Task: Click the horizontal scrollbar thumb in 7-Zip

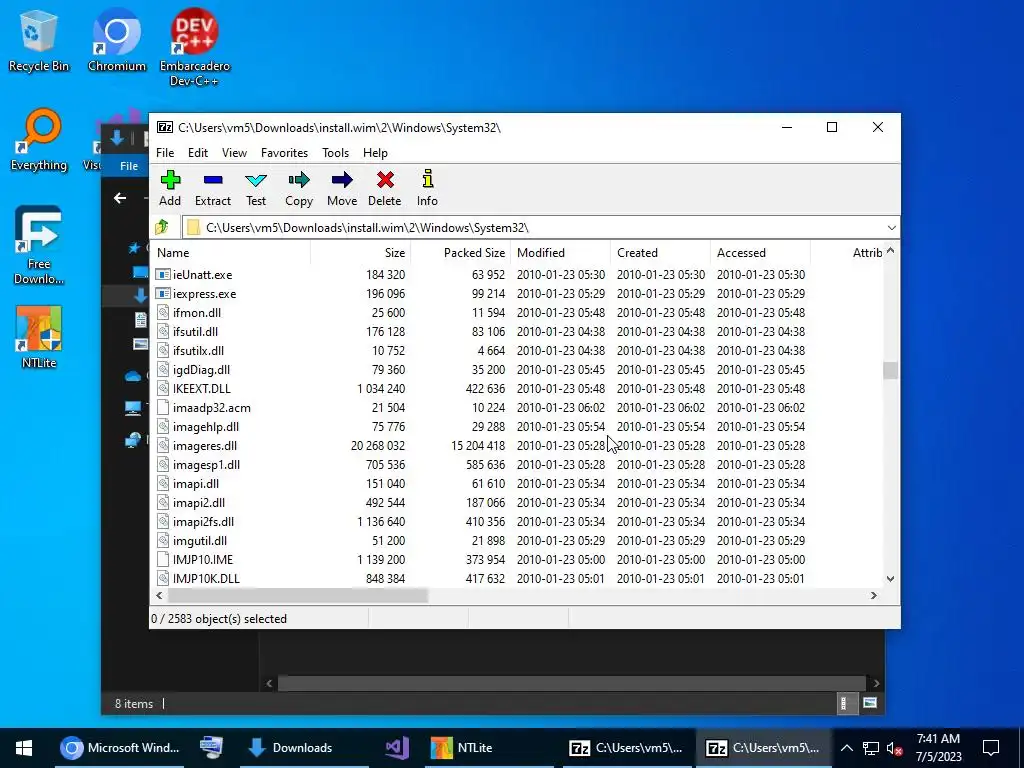Action: pyautogui.click(x=298, y=596)
